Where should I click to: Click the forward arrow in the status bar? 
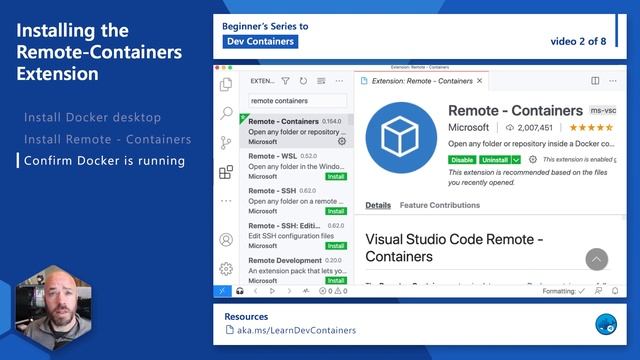289,291
